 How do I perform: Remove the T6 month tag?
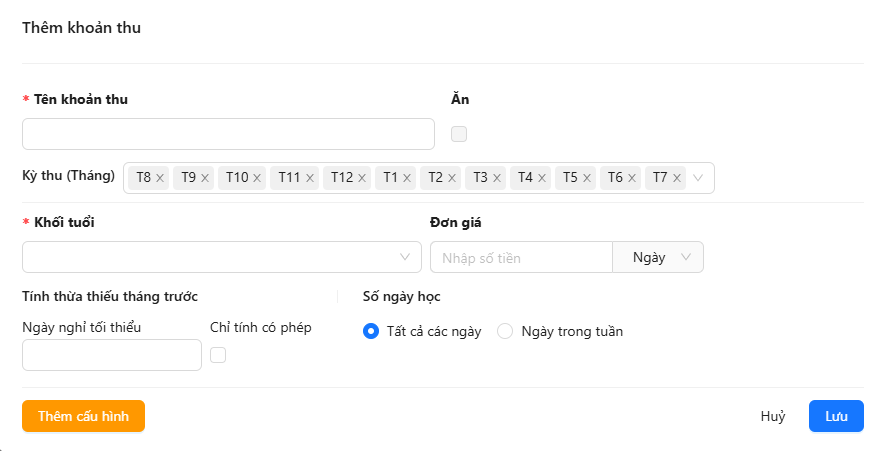pyautogui.click(x=632, y=178)
